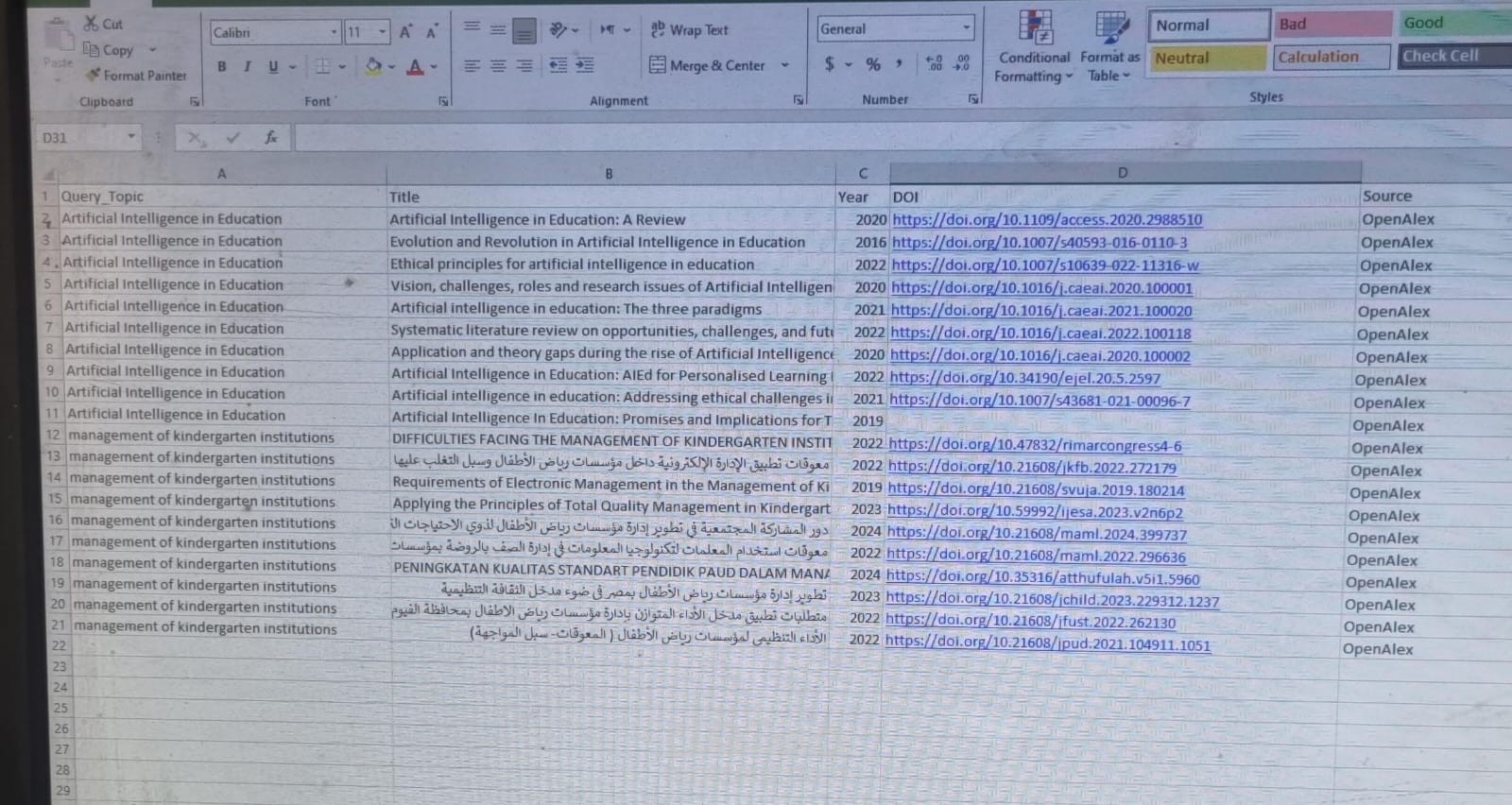
Task: Align cell text right
Action: 524,65
